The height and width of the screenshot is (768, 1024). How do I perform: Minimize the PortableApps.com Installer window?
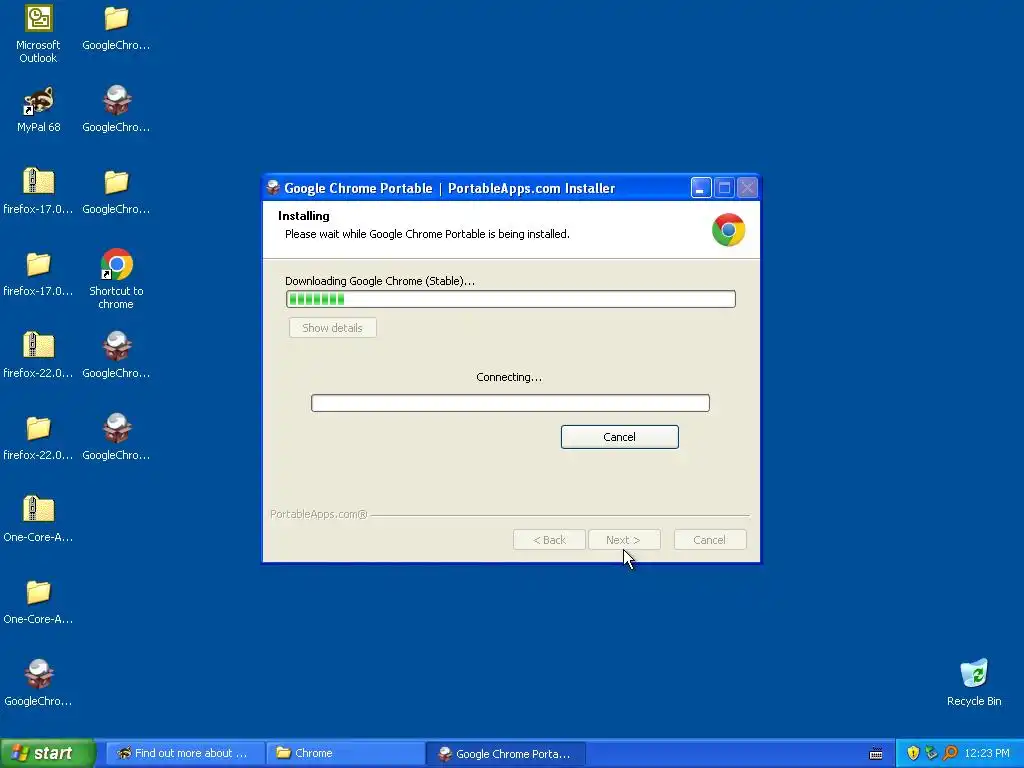click(701, 188)
